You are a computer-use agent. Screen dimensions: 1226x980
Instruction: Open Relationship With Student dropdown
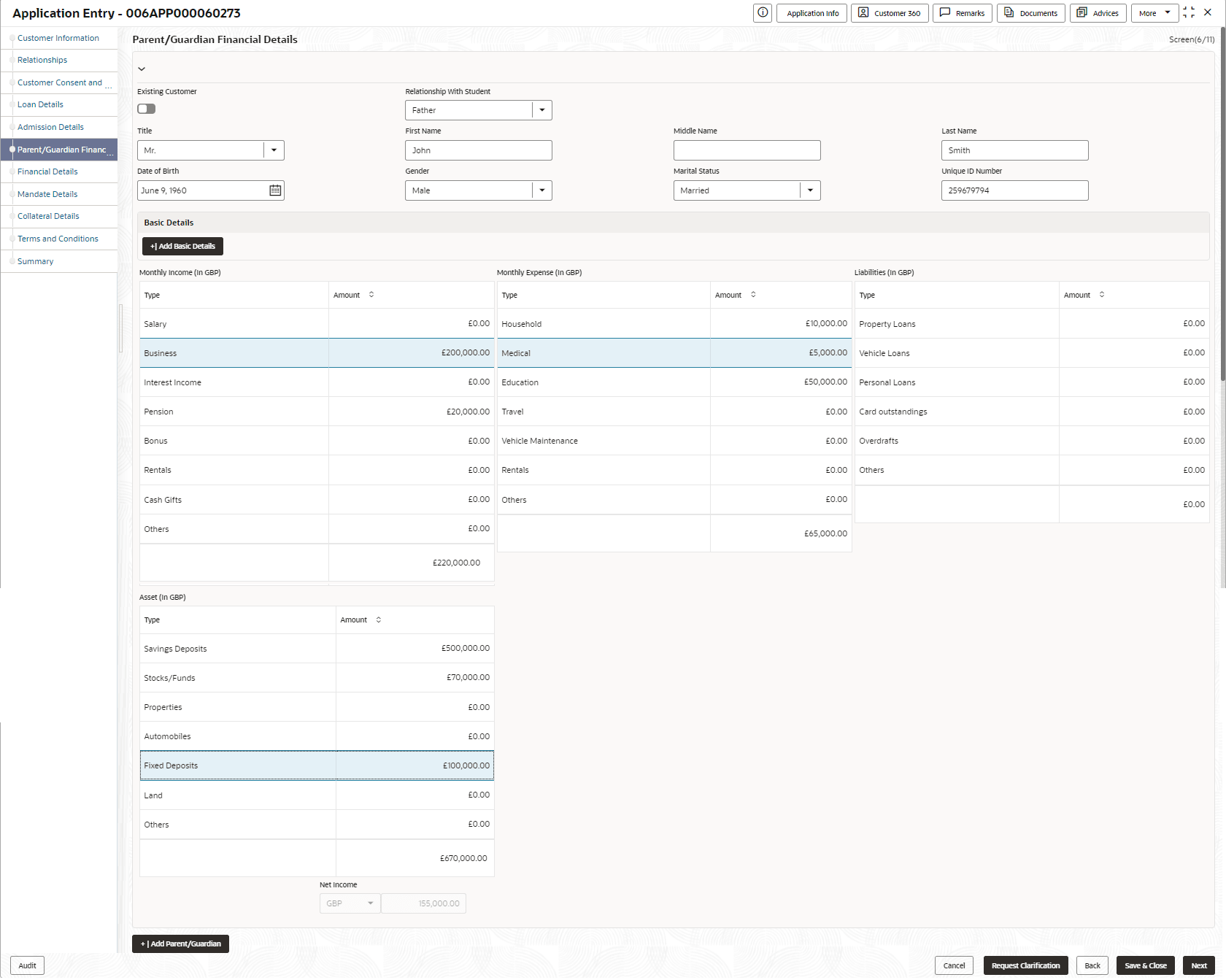541,110
